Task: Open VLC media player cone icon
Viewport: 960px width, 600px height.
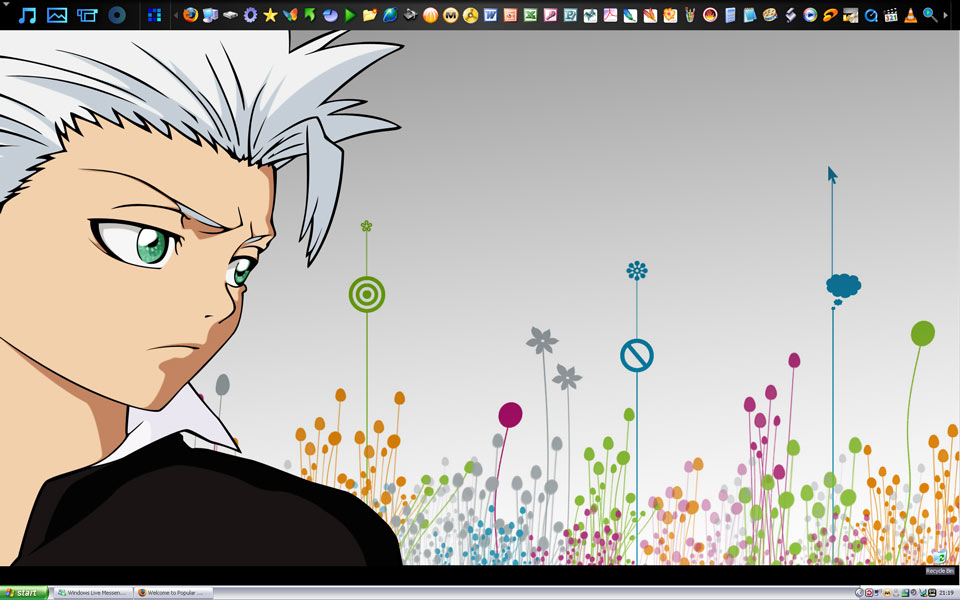Action: 910,15
